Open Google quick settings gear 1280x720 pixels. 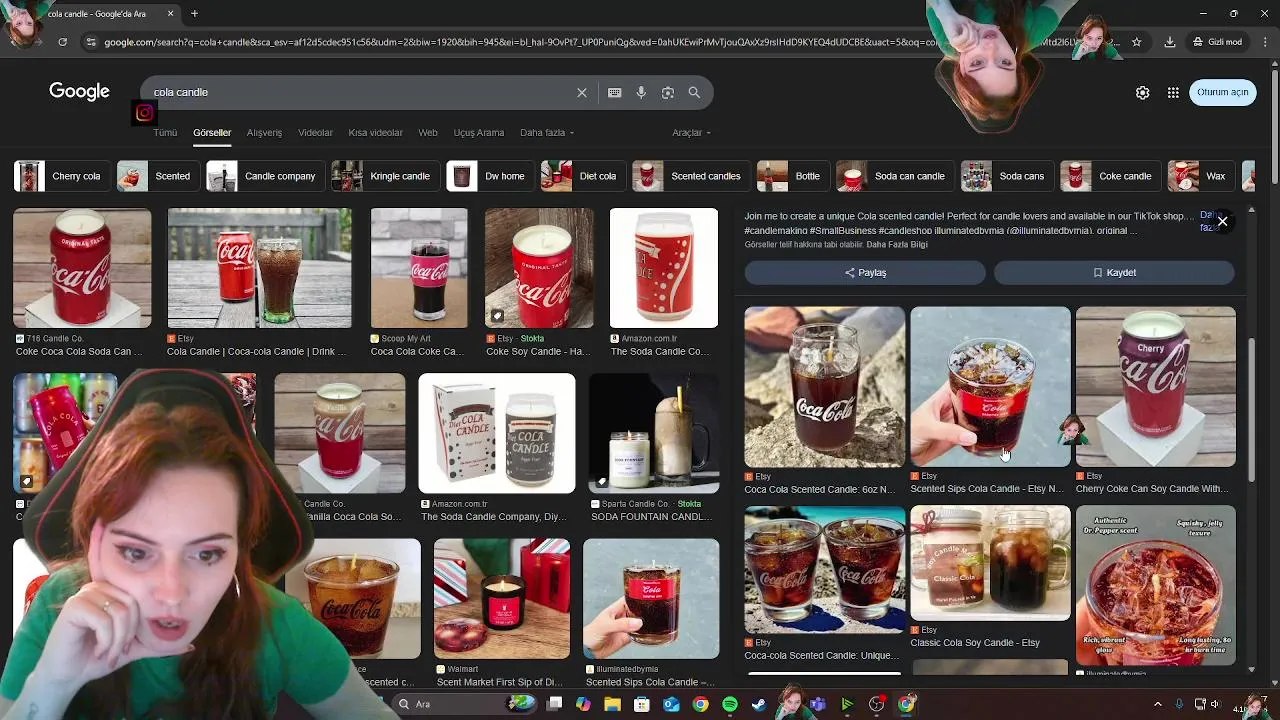click(1143, 92)
